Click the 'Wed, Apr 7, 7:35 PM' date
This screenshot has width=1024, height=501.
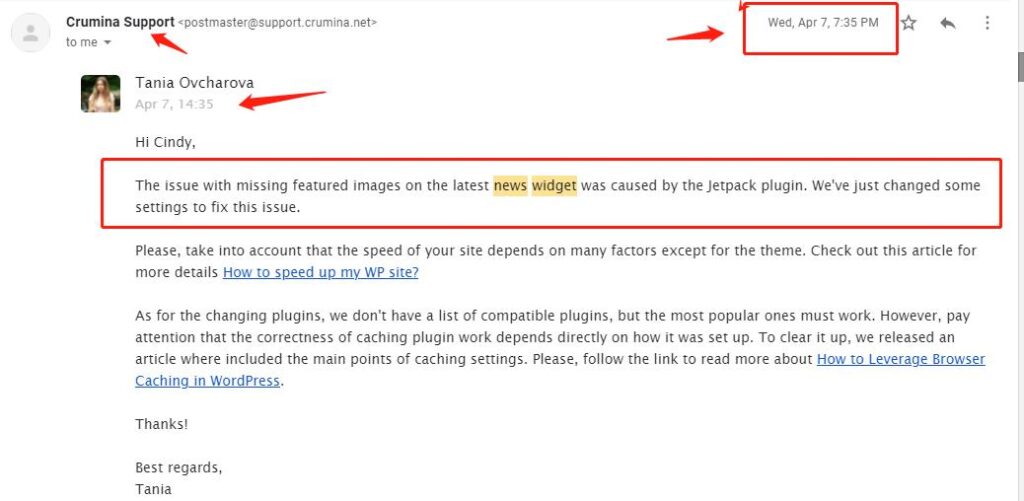click(x=823, y=23)
